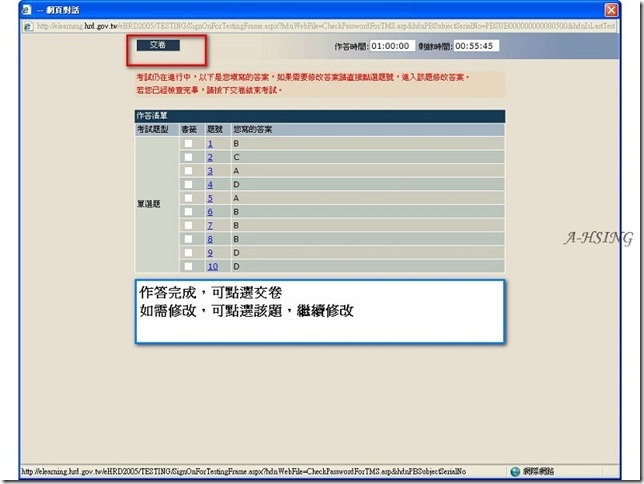Click the 作答時間 field showing 01:00:00
This screenshot has height=484, width=644.
pos(392,46)
